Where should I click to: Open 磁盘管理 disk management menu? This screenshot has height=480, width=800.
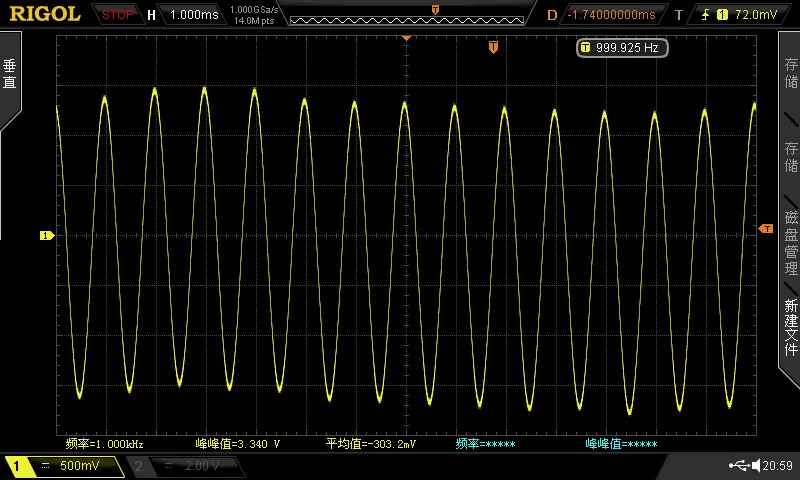[791, 243]
